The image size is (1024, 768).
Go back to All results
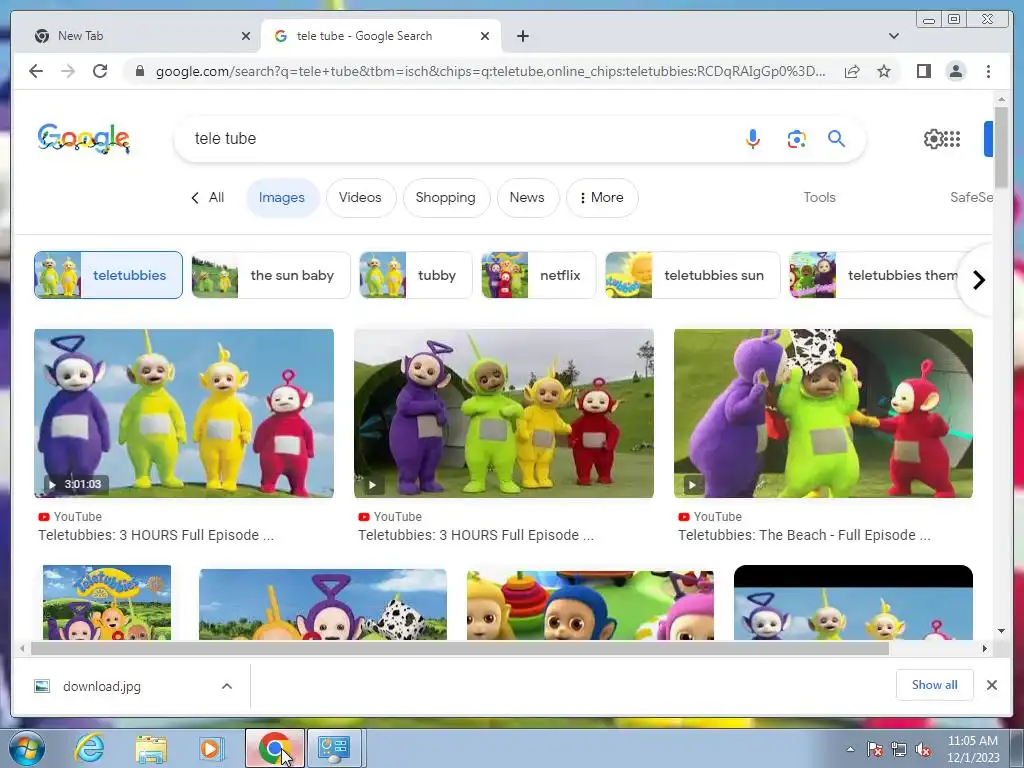208,197
